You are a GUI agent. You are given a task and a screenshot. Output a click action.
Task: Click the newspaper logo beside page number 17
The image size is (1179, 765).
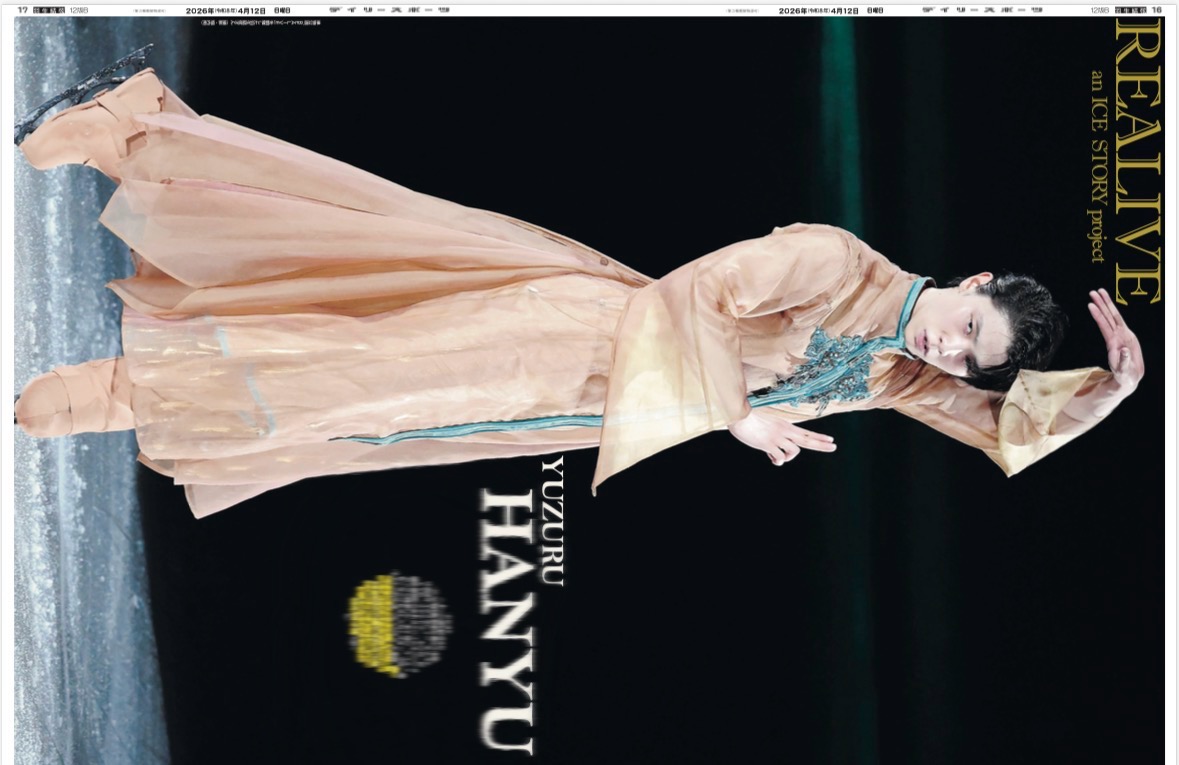point(48,10)
